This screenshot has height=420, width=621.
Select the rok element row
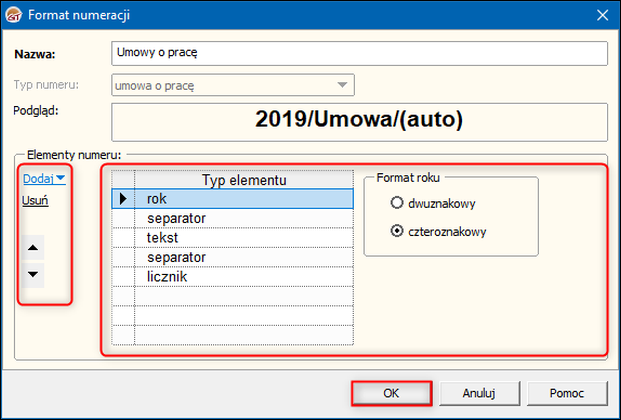[x=244, y=199]
